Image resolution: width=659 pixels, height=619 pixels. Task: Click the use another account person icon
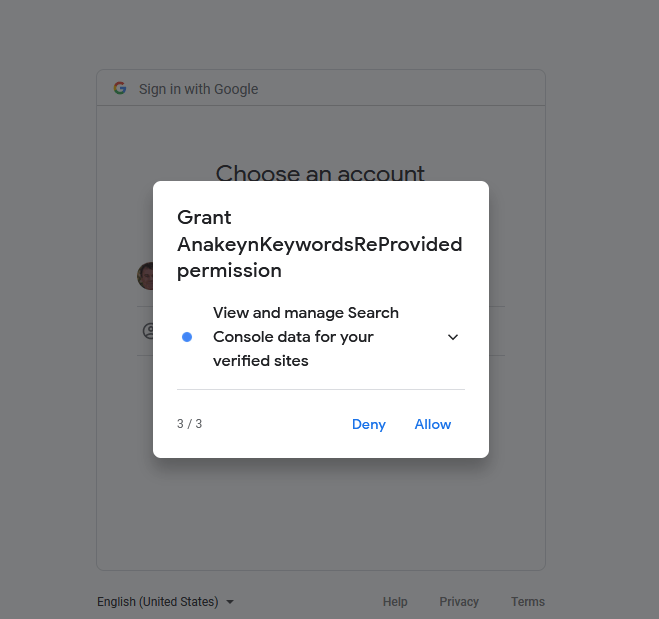[x=148, y=331]
